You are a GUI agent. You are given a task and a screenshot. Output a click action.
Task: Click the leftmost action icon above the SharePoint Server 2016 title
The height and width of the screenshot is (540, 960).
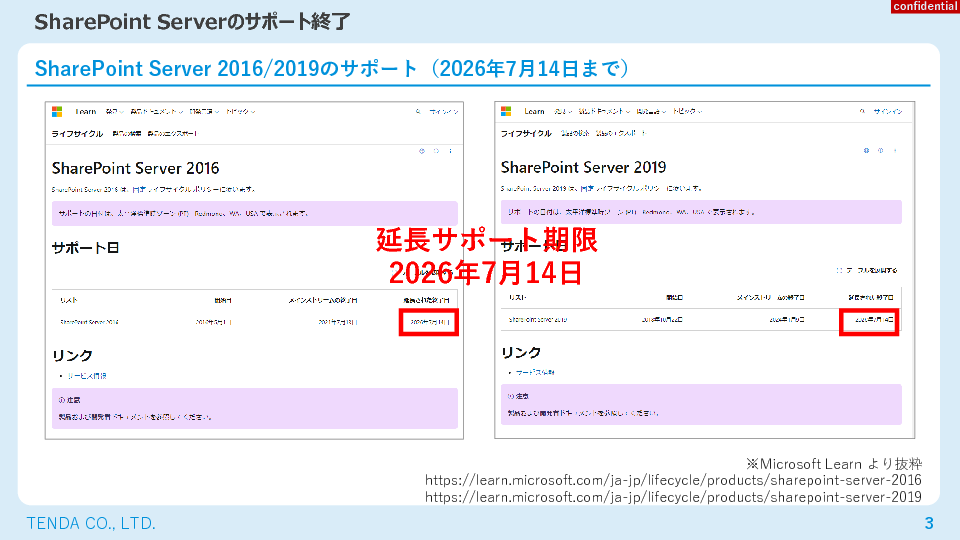tap(421, 151)
